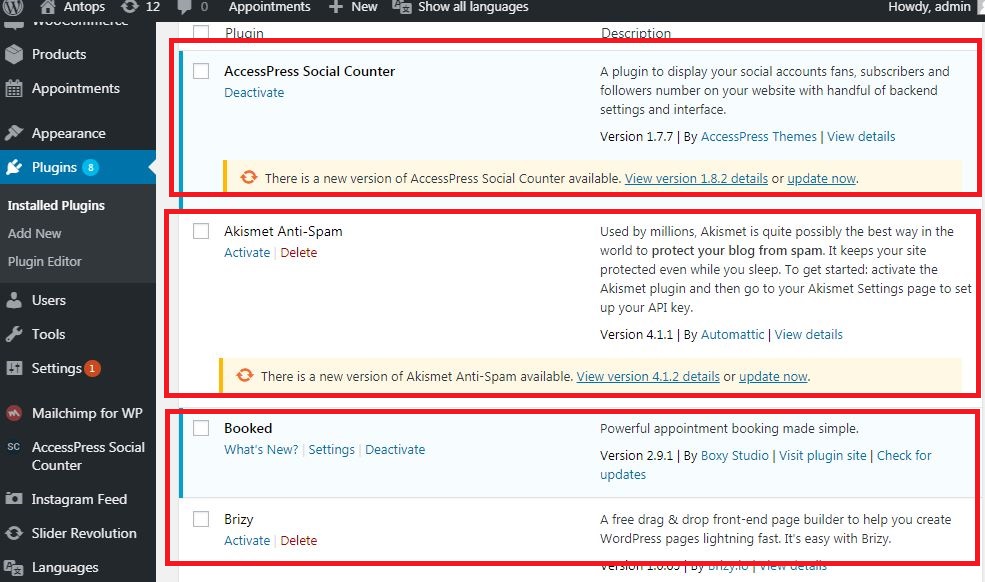Open Instagram Feed menu item
The height and width of the screenshot is (582, 985).
point(78,499)
